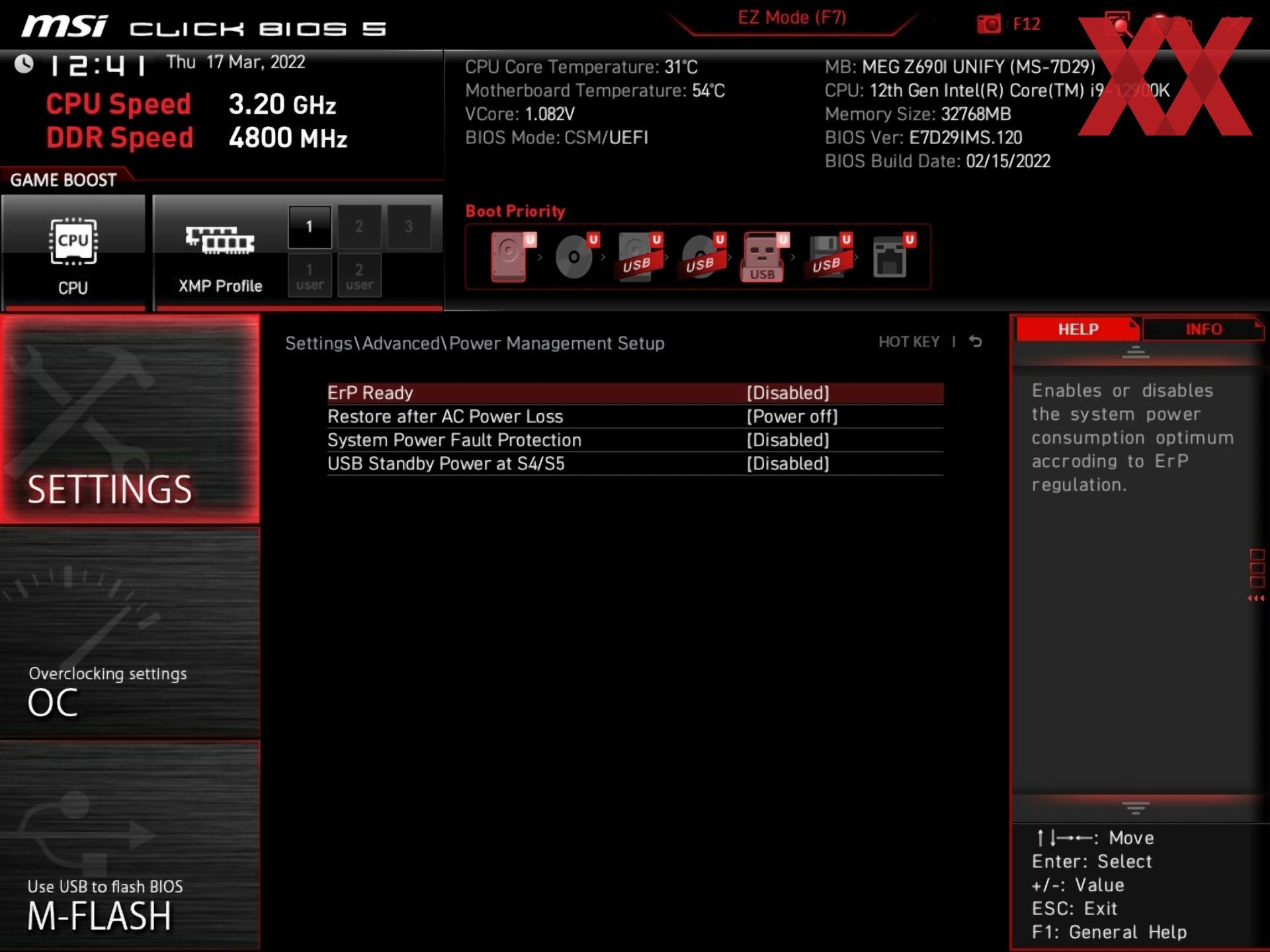The width and height of the screenshot is (1270, 952).
Task: Select the ErP Ready setting row
Action: (x=635, y=393)
